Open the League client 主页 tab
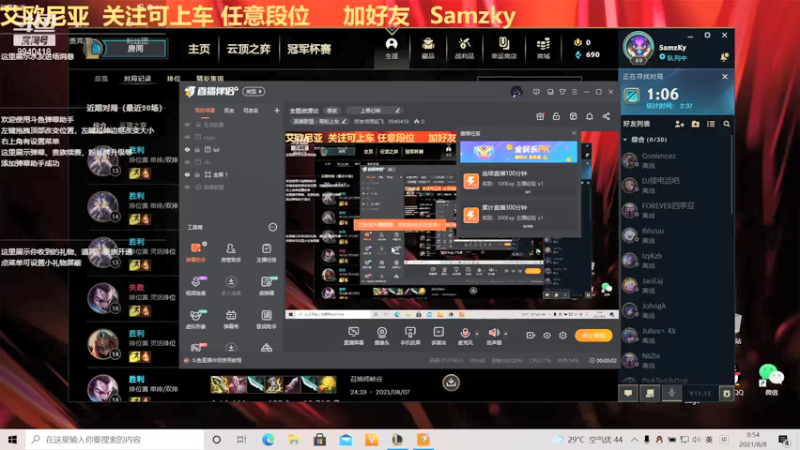Image resolution: width=800 pixels, height=450 pixels. pos(199,49)
